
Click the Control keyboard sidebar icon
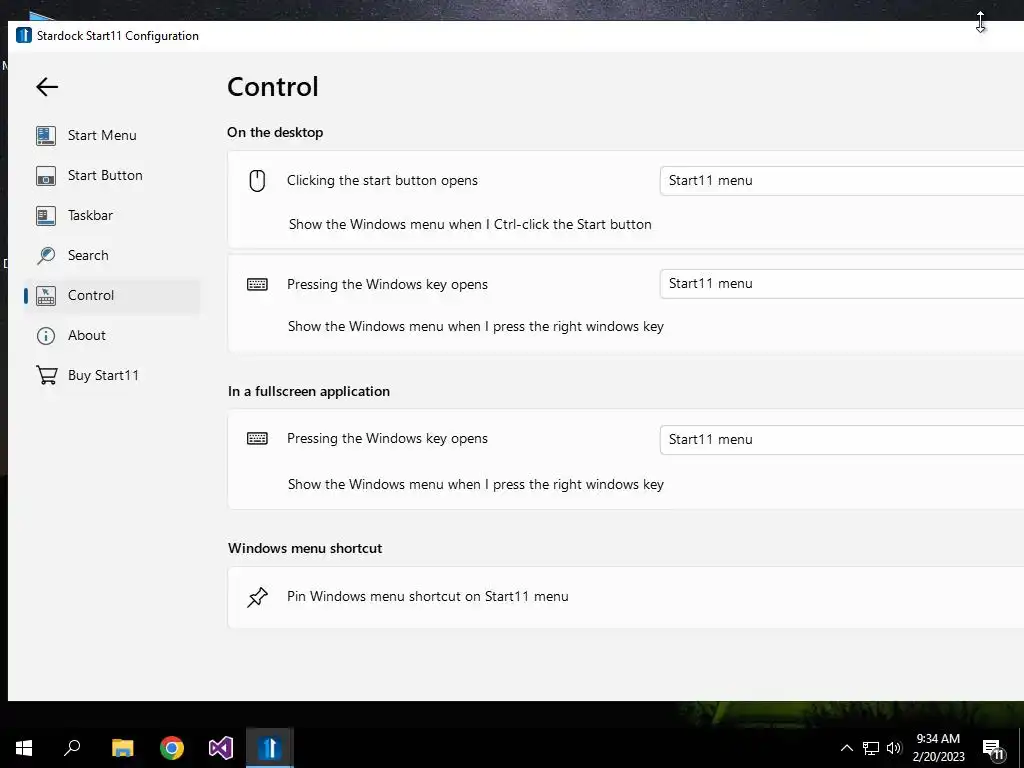tap(46, 295)
